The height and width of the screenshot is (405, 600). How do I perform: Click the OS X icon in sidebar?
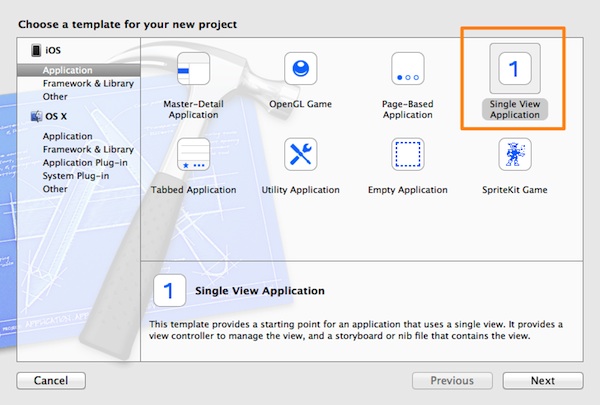coord(36,116)
